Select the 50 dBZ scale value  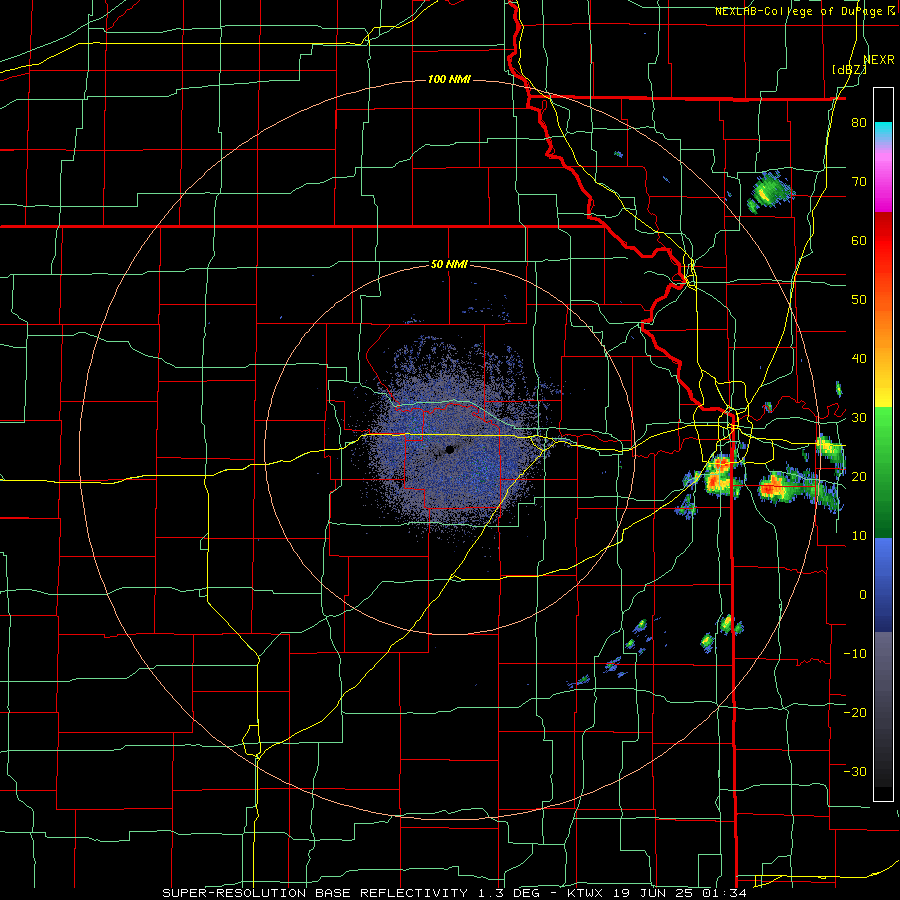859,300
